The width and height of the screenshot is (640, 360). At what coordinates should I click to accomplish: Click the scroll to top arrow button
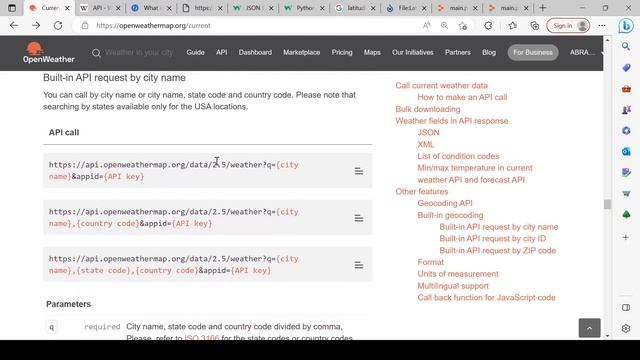[x=589, y=328]
